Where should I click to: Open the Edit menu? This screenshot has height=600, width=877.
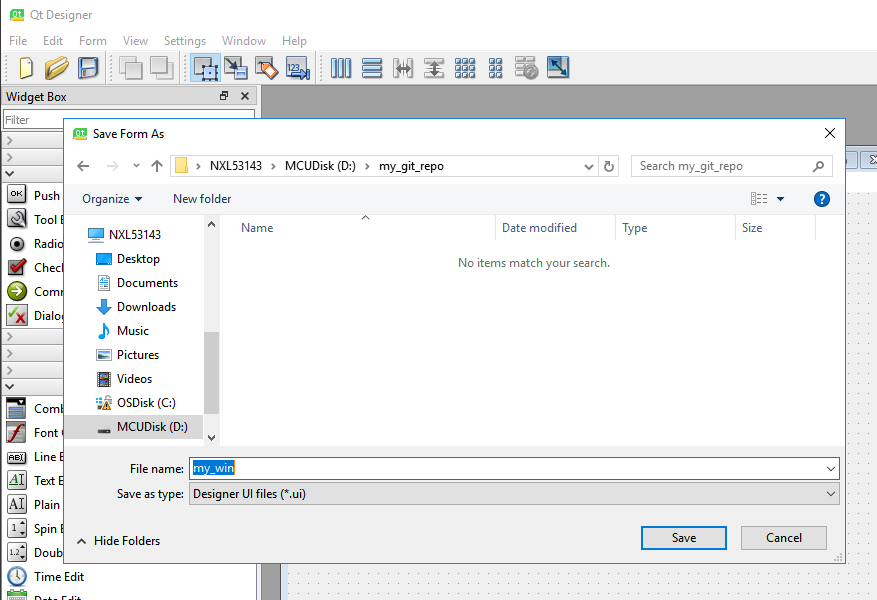click(x=53, y=41)
